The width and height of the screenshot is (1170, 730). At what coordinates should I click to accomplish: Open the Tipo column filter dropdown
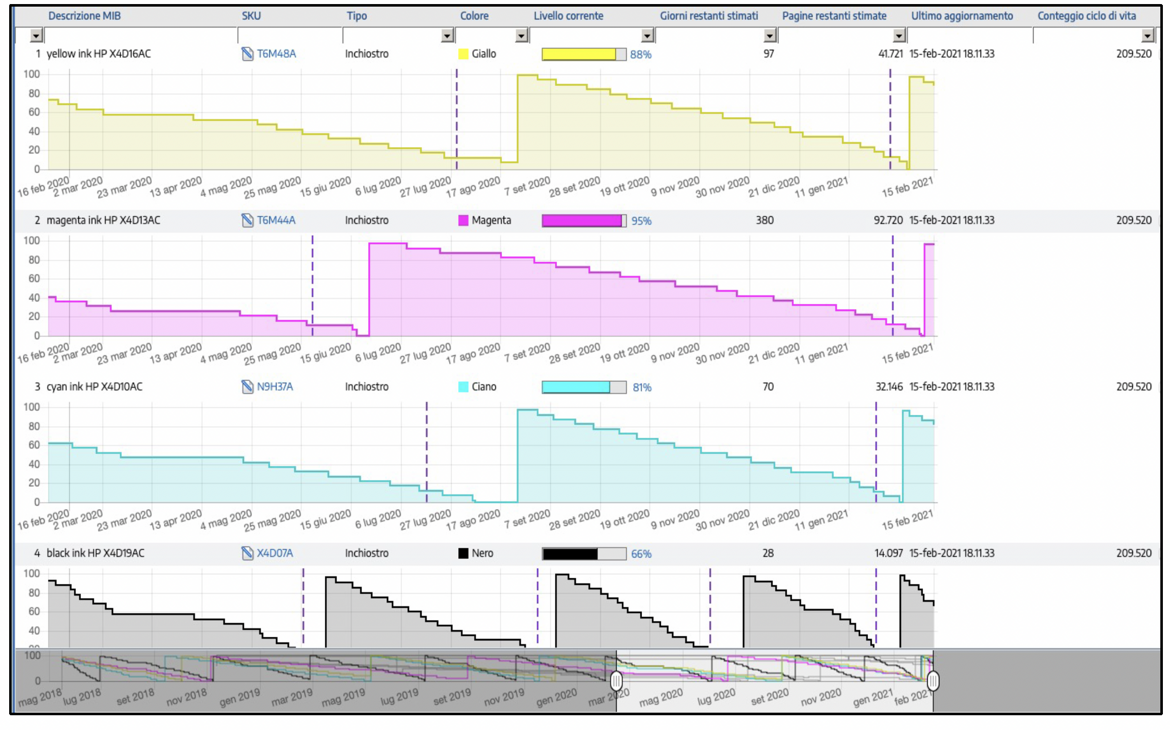(447, 36)
